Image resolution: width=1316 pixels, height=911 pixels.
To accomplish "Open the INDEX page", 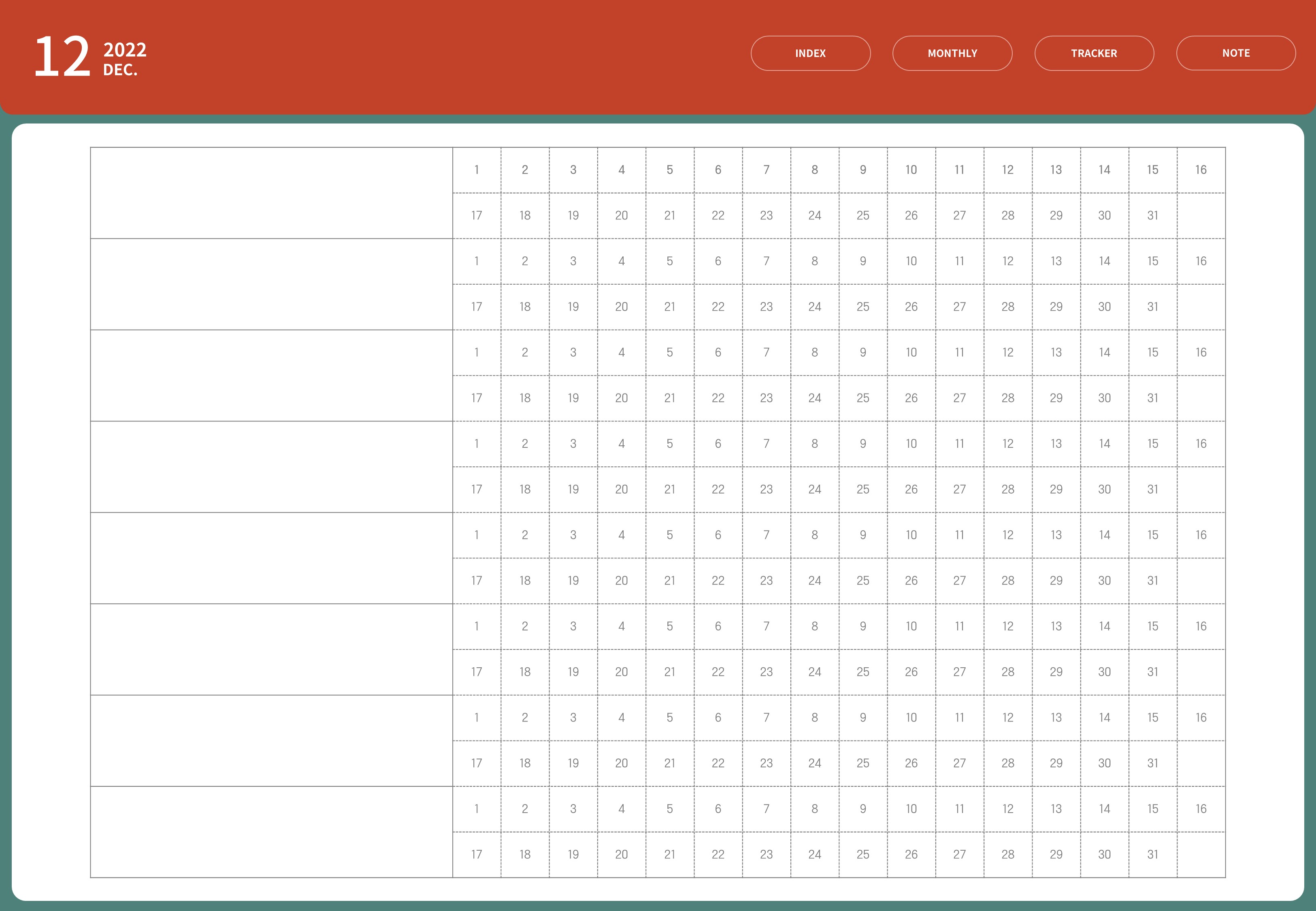I will tap(810, 53).
